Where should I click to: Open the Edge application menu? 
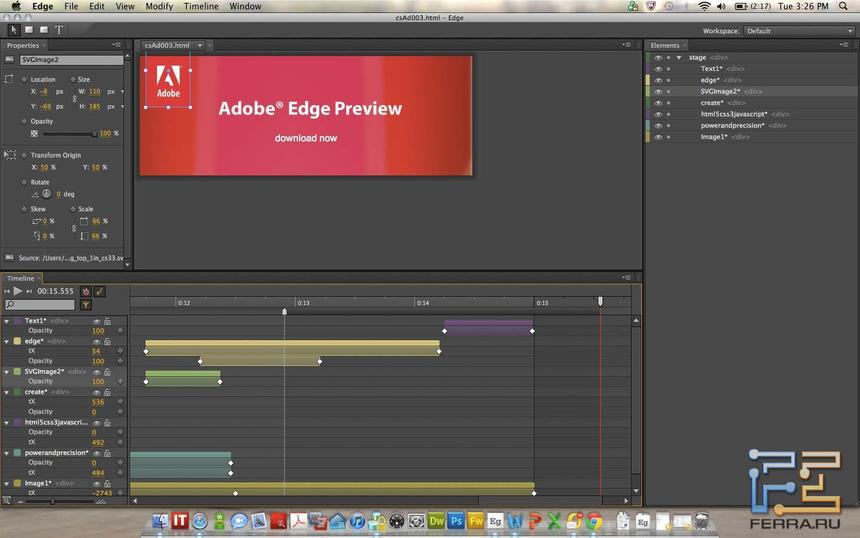(42, 6)
